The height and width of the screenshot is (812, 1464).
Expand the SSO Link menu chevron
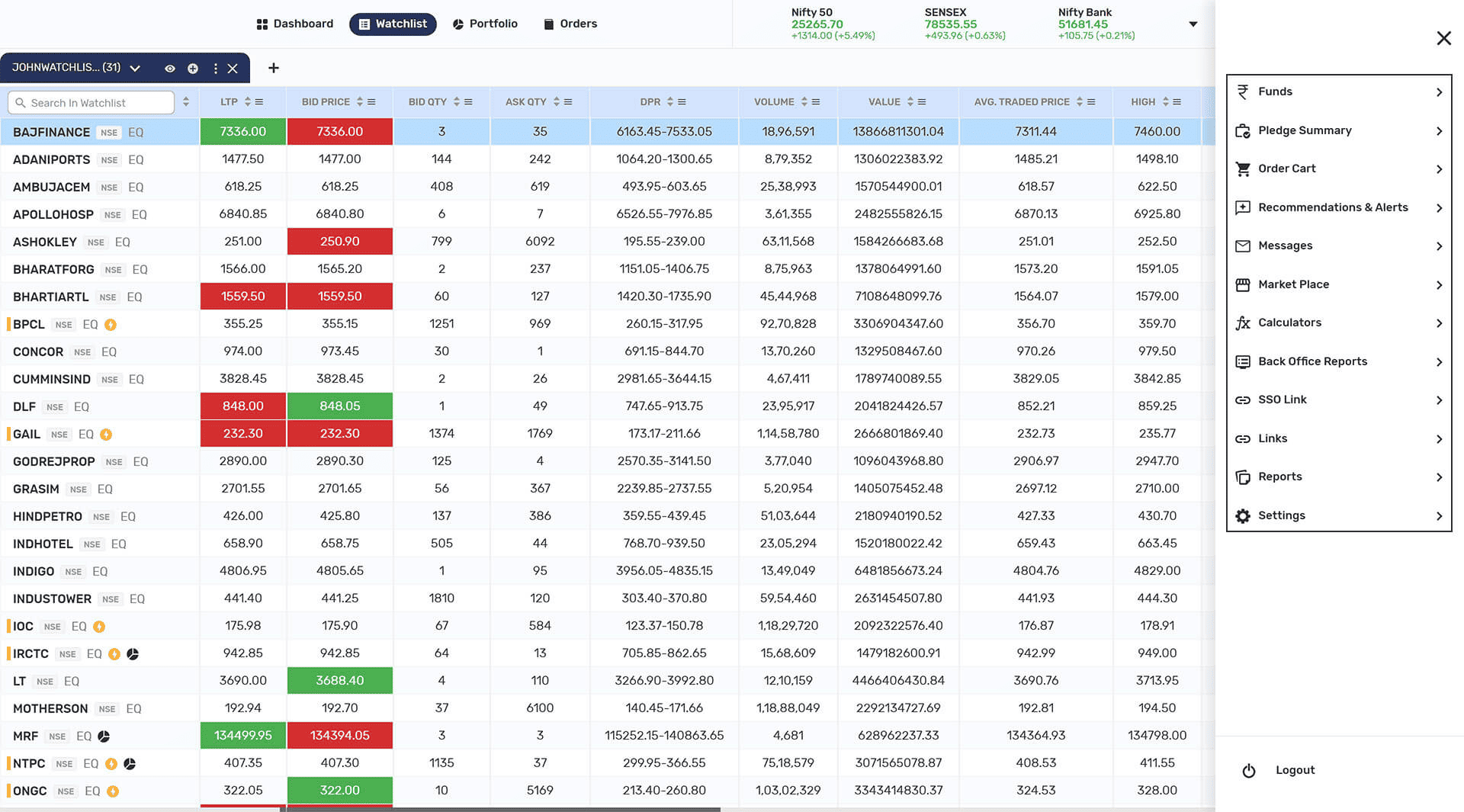(x=1439, y=400)
